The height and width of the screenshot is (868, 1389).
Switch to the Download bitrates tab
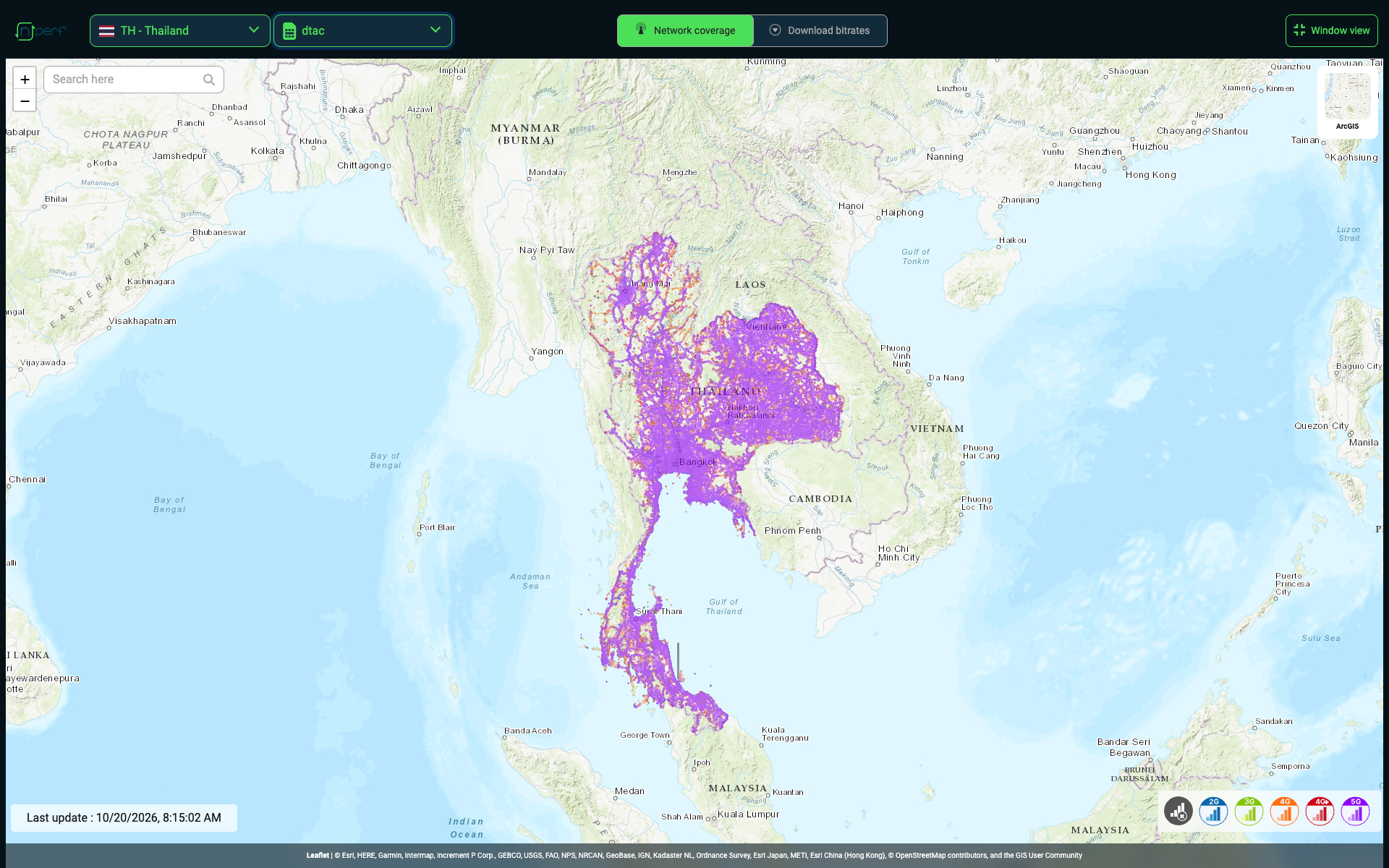pyautogui.click(x=820, y=30)
